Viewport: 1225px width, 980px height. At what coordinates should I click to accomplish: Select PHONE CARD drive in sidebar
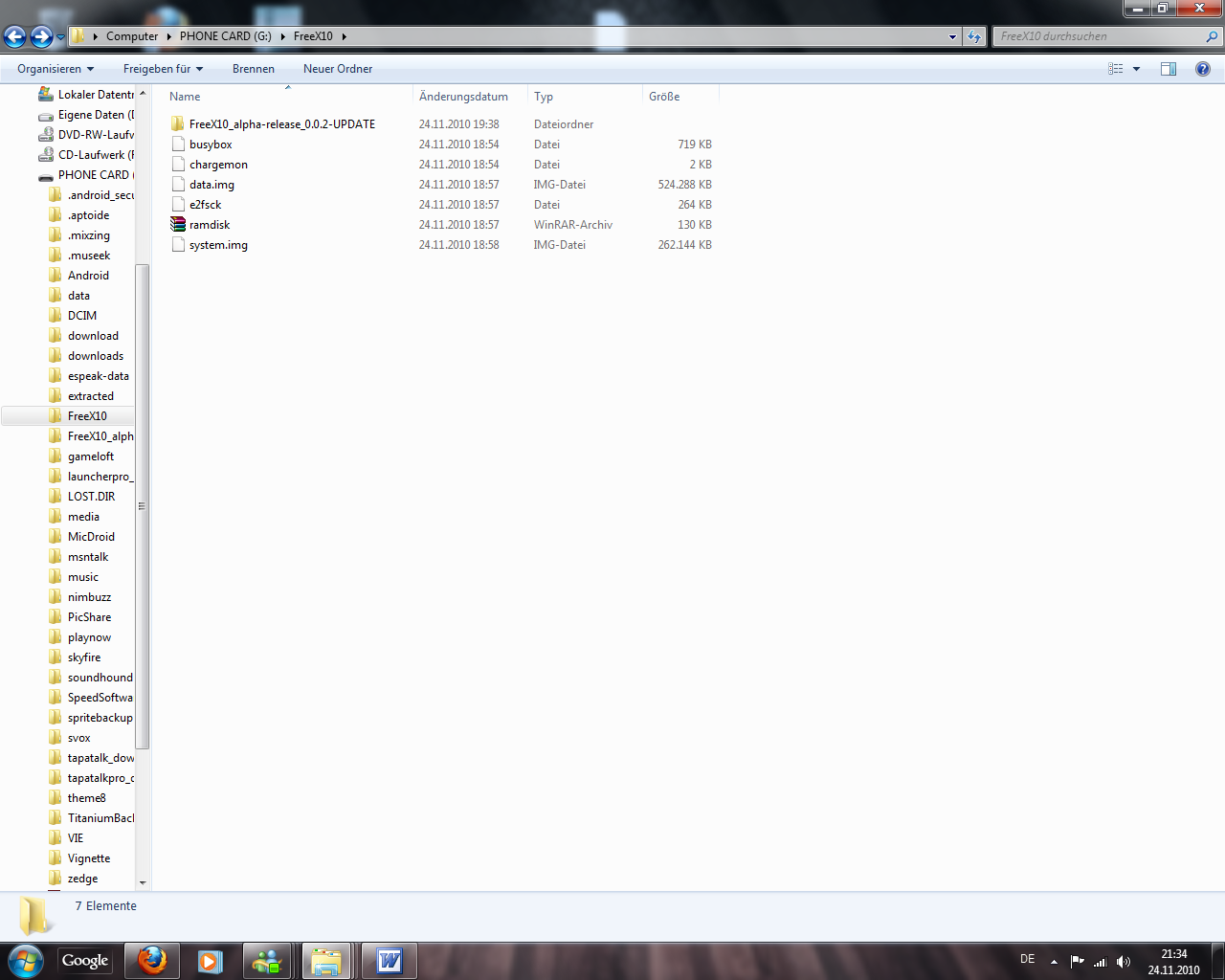pyautogui.click(x=86, y=175)
